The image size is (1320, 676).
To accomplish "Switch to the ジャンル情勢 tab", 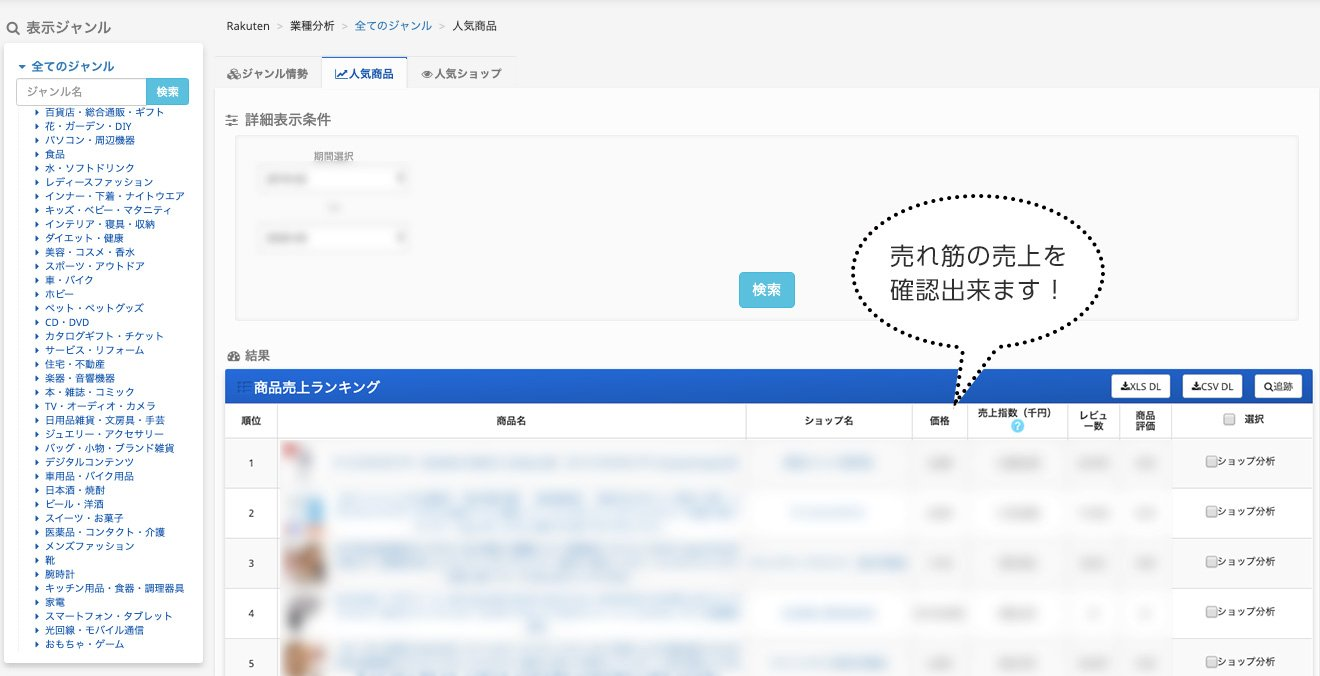I will coord(267,74).
